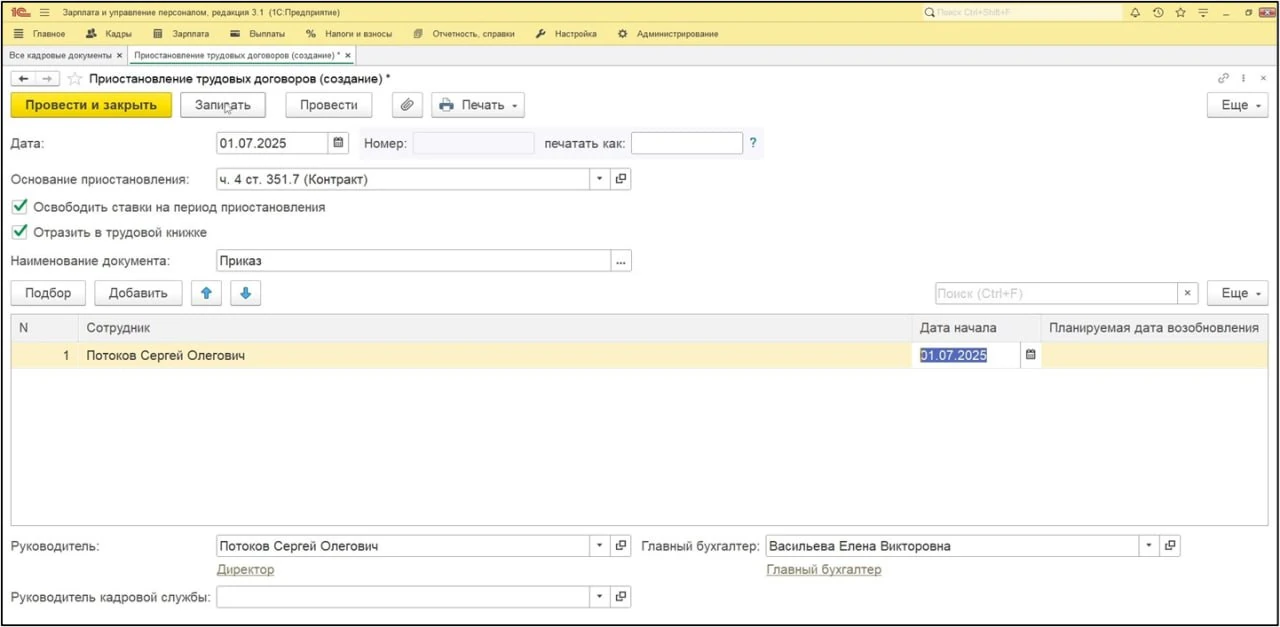This screenshot has width=1280, height=627.
Task: Go forward with the right arrow
Action: tap(47, 78)
